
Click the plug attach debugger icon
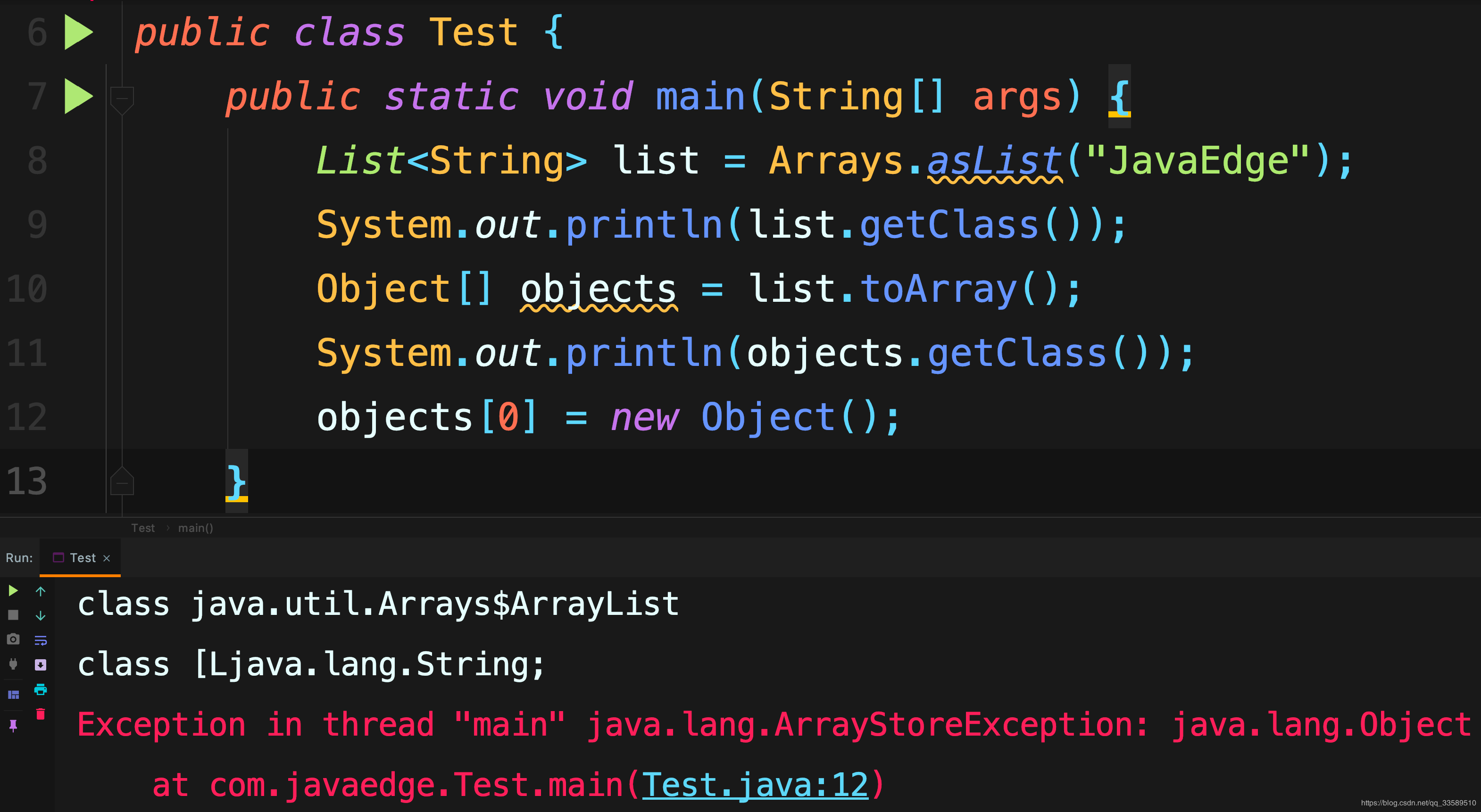point(13,664)
